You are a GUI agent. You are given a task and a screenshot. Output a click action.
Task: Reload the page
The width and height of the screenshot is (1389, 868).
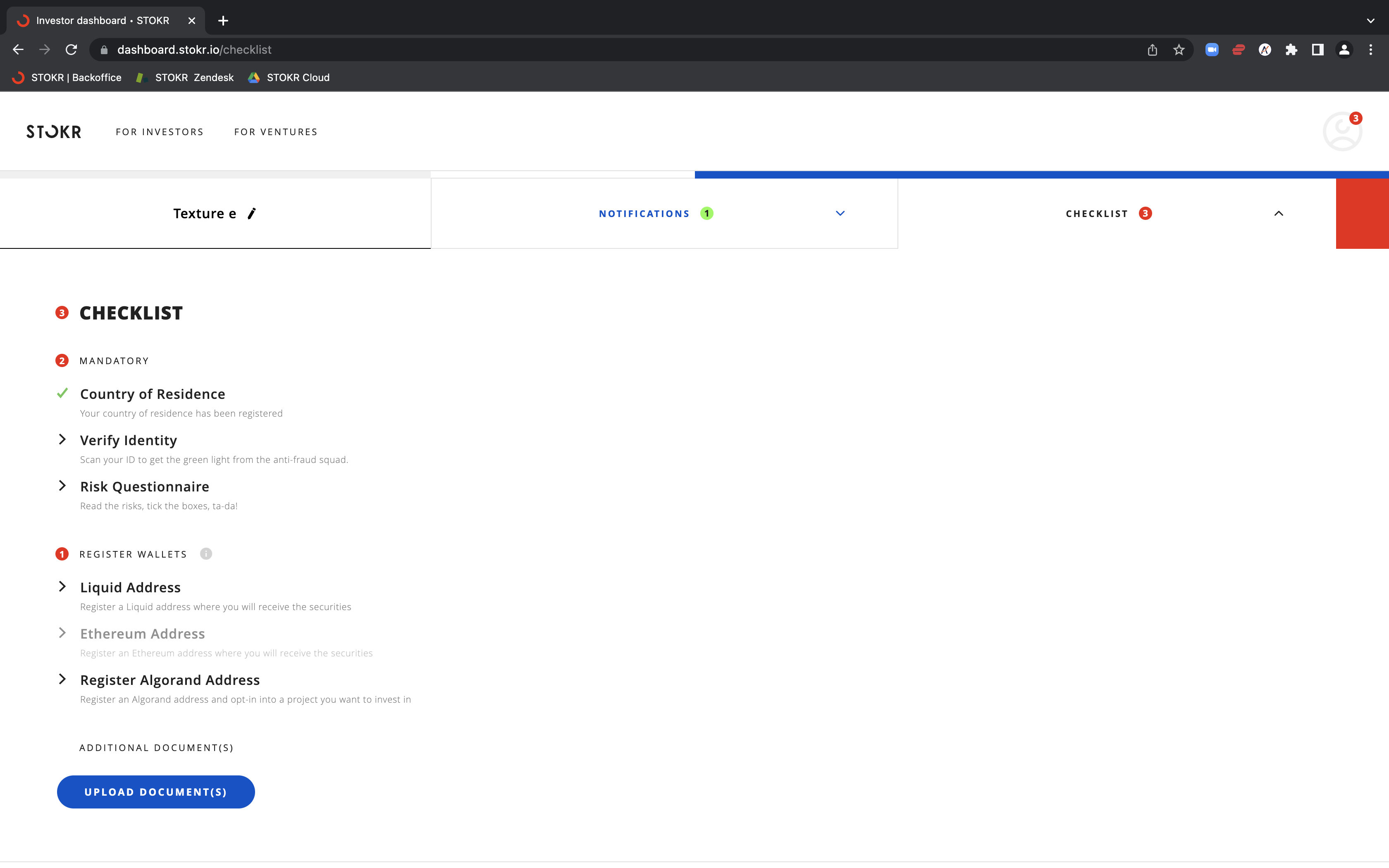(x=71, y=50)
